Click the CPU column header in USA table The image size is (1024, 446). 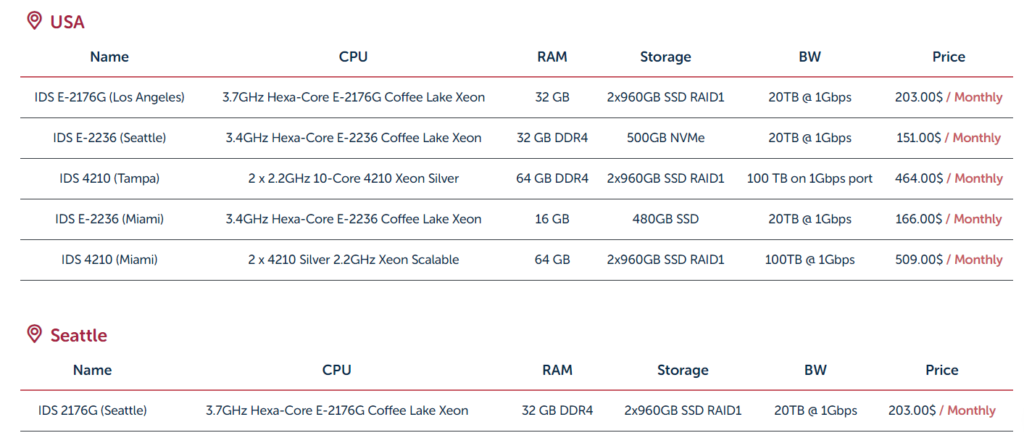[353, 57]
